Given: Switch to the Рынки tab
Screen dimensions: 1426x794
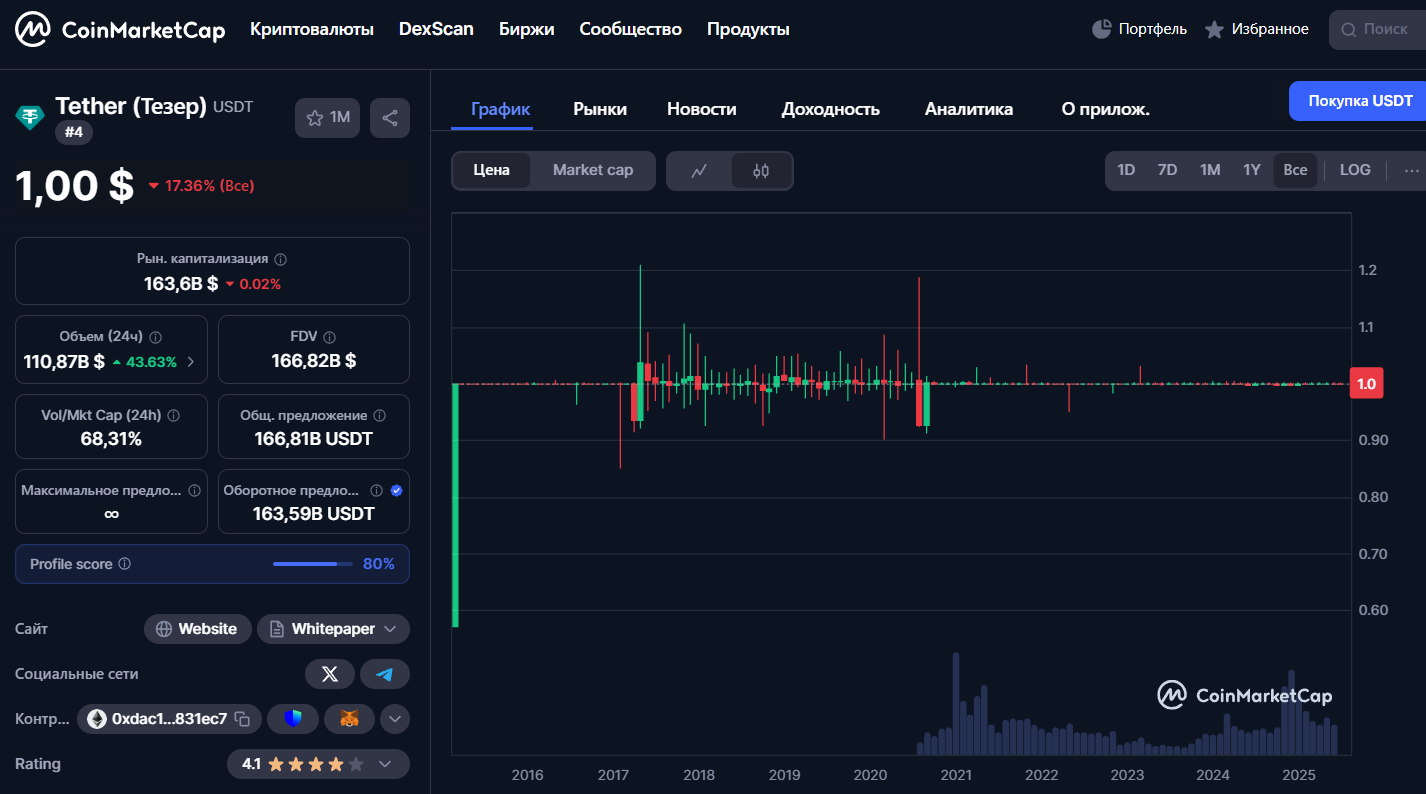Looking at the screenshot, I should tap(600, 109).
